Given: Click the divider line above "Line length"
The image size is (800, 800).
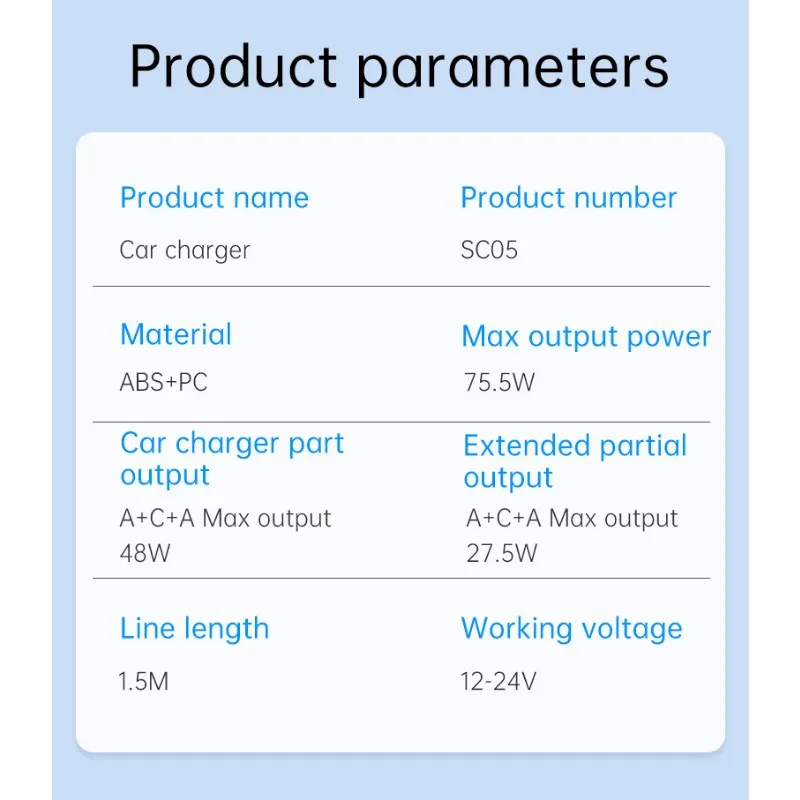Looking at the screenshot, I should (400, 578).
